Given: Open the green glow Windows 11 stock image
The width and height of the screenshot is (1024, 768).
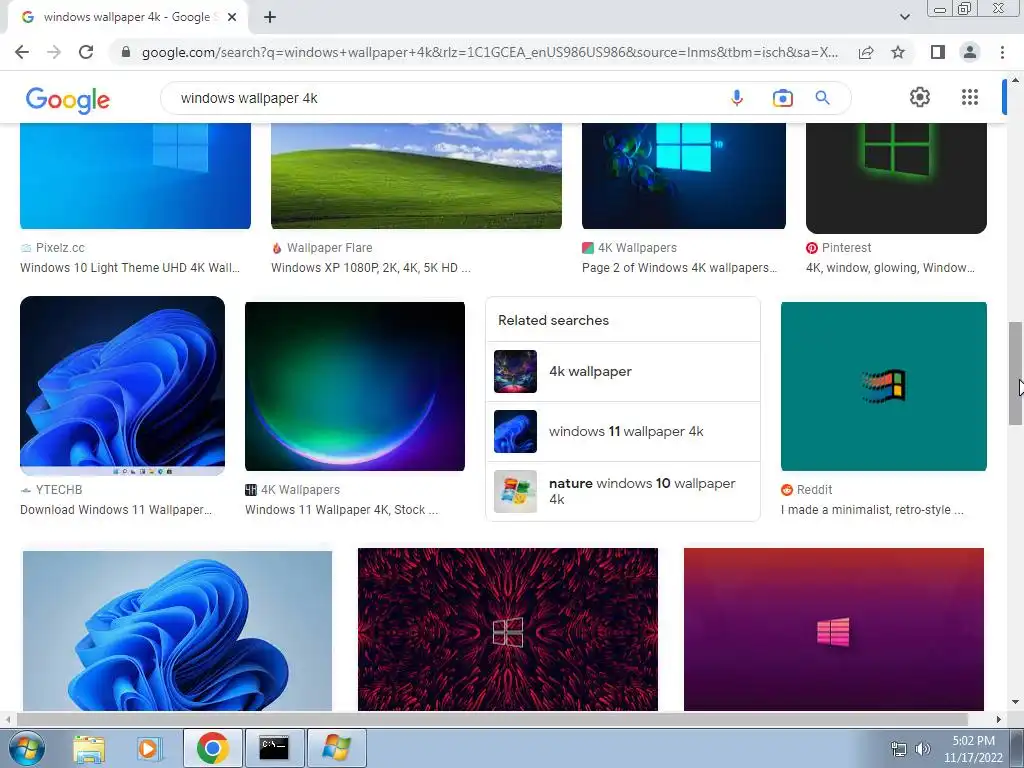Looking at the screenshot, I should pyautogui.click(x=355, y=386).
